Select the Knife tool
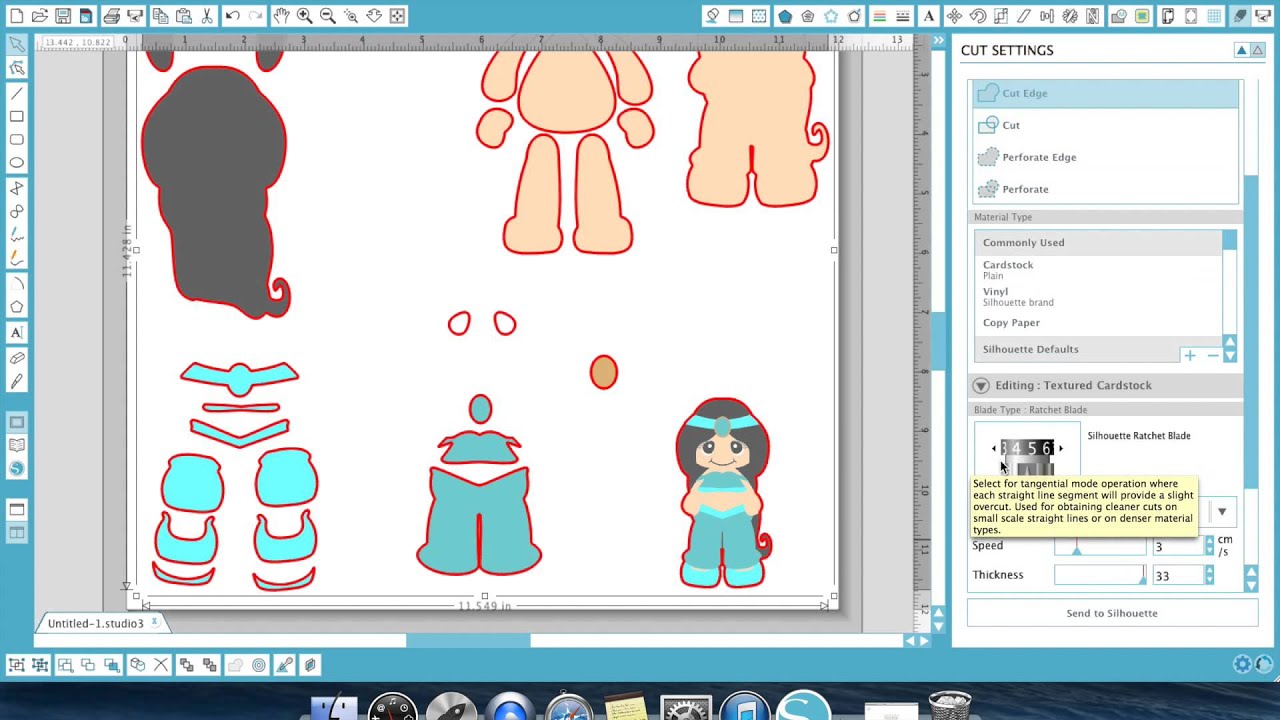 coord(17,382)
